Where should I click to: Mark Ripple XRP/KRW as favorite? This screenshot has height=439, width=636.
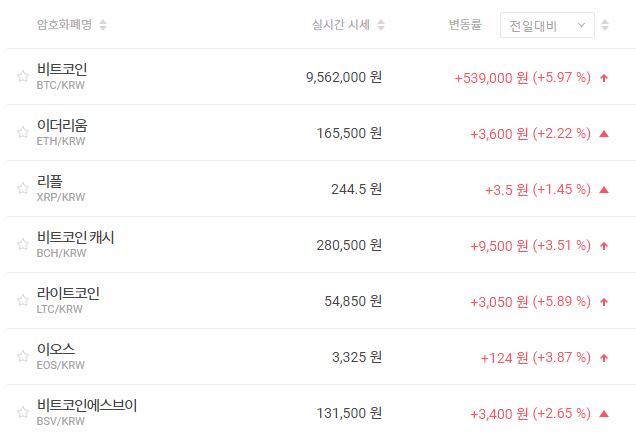(22, 188)
